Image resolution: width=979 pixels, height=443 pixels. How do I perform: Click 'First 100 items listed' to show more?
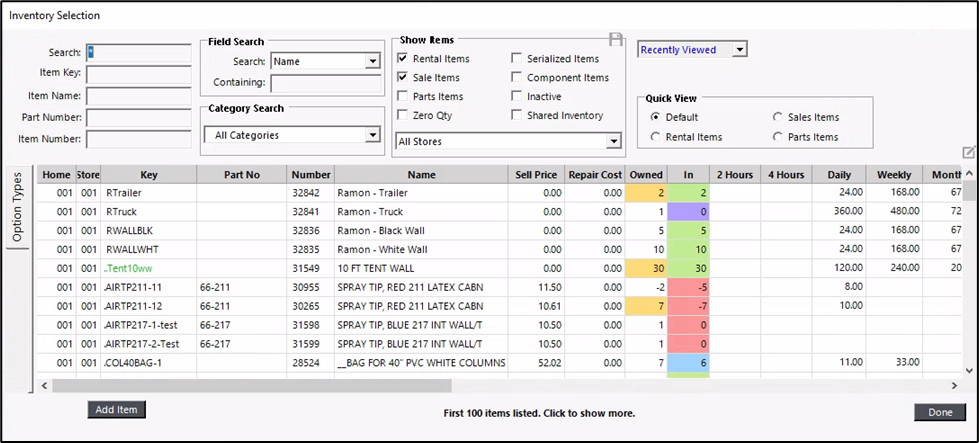coord(539,413)
